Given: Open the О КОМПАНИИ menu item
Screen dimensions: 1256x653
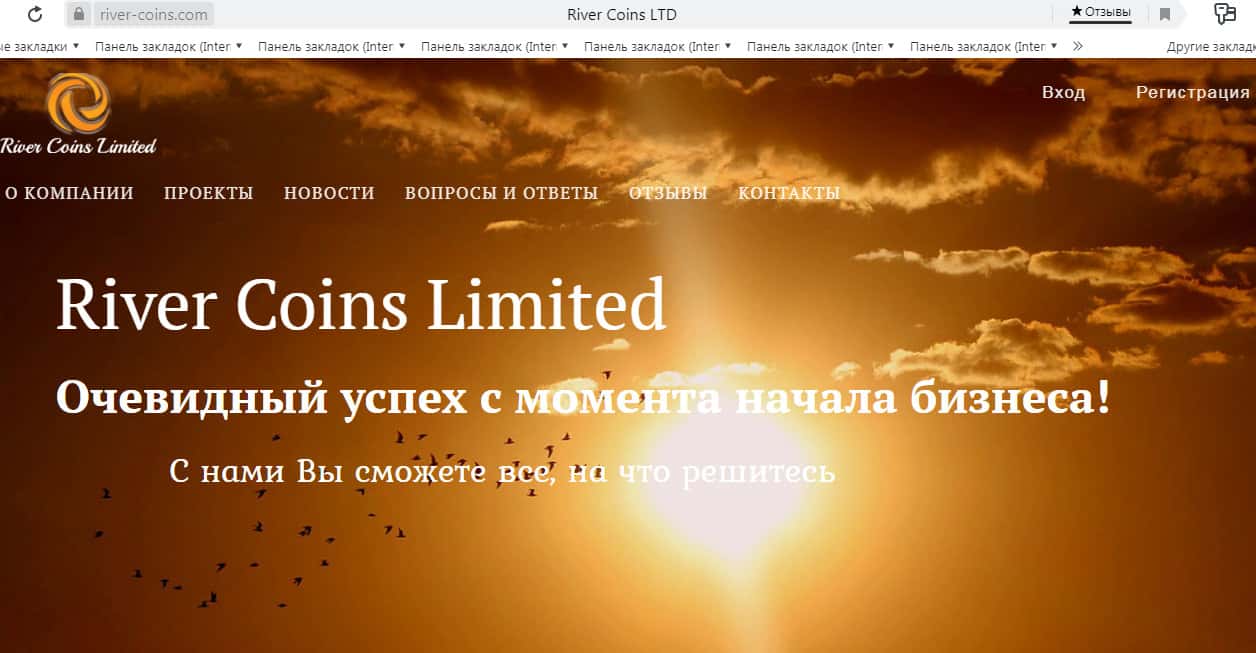Looking at the screenshot, I should pos(69,193).
